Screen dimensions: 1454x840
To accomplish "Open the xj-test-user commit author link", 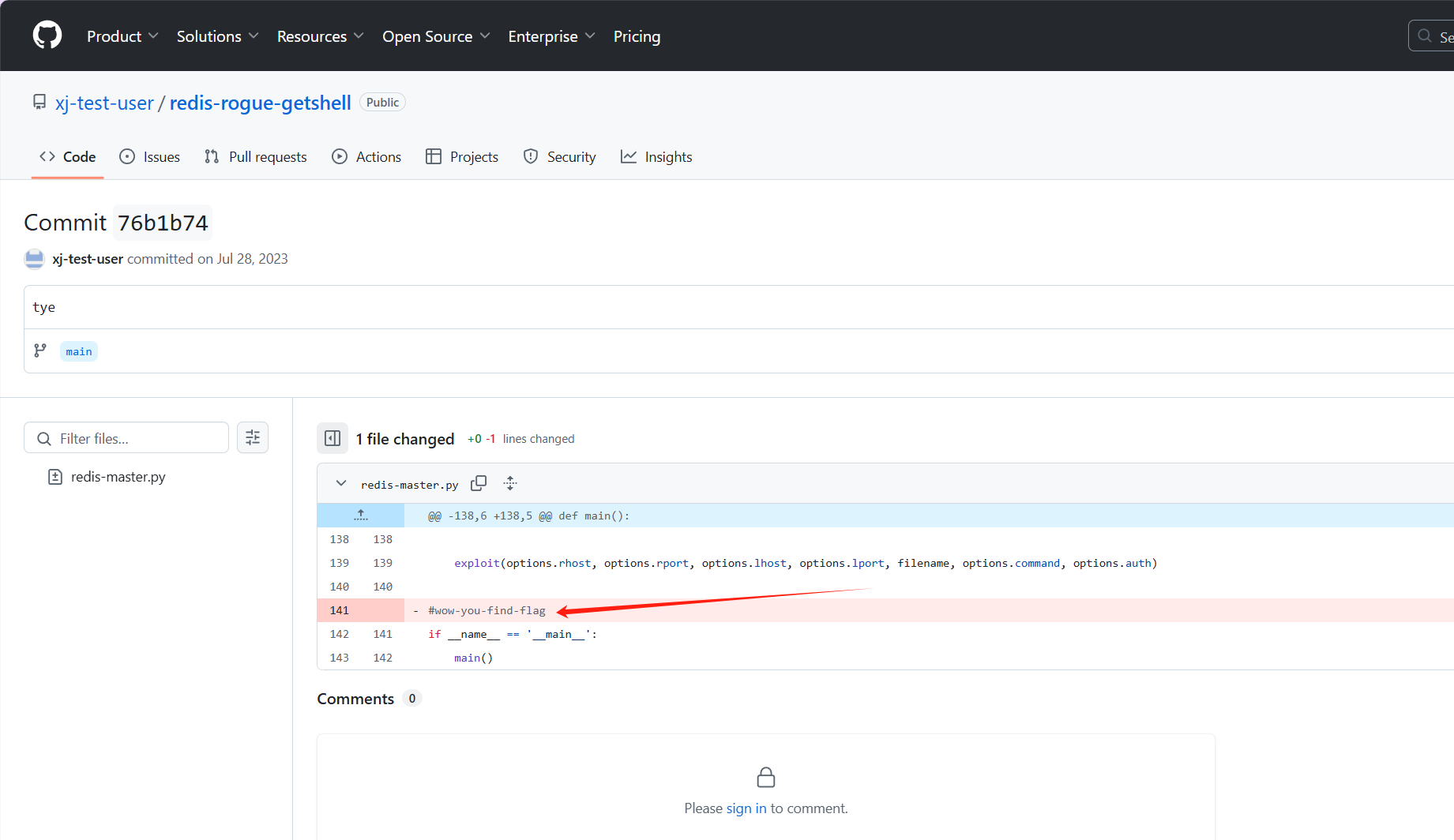I will pyautogui.click(x=88, y=259).
